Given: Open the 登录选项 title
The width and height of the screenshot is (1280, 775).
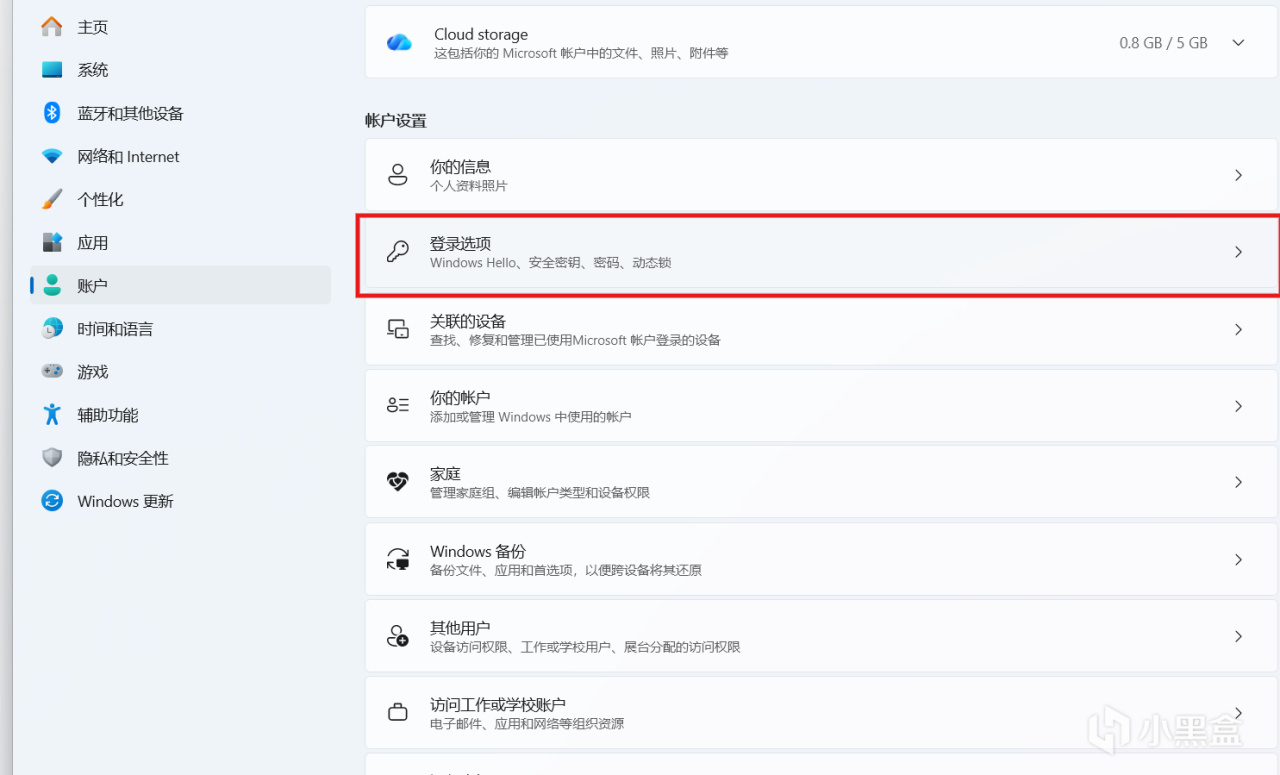Looking at the screenshot, I should pyautogui.click(x=460, y=243).
